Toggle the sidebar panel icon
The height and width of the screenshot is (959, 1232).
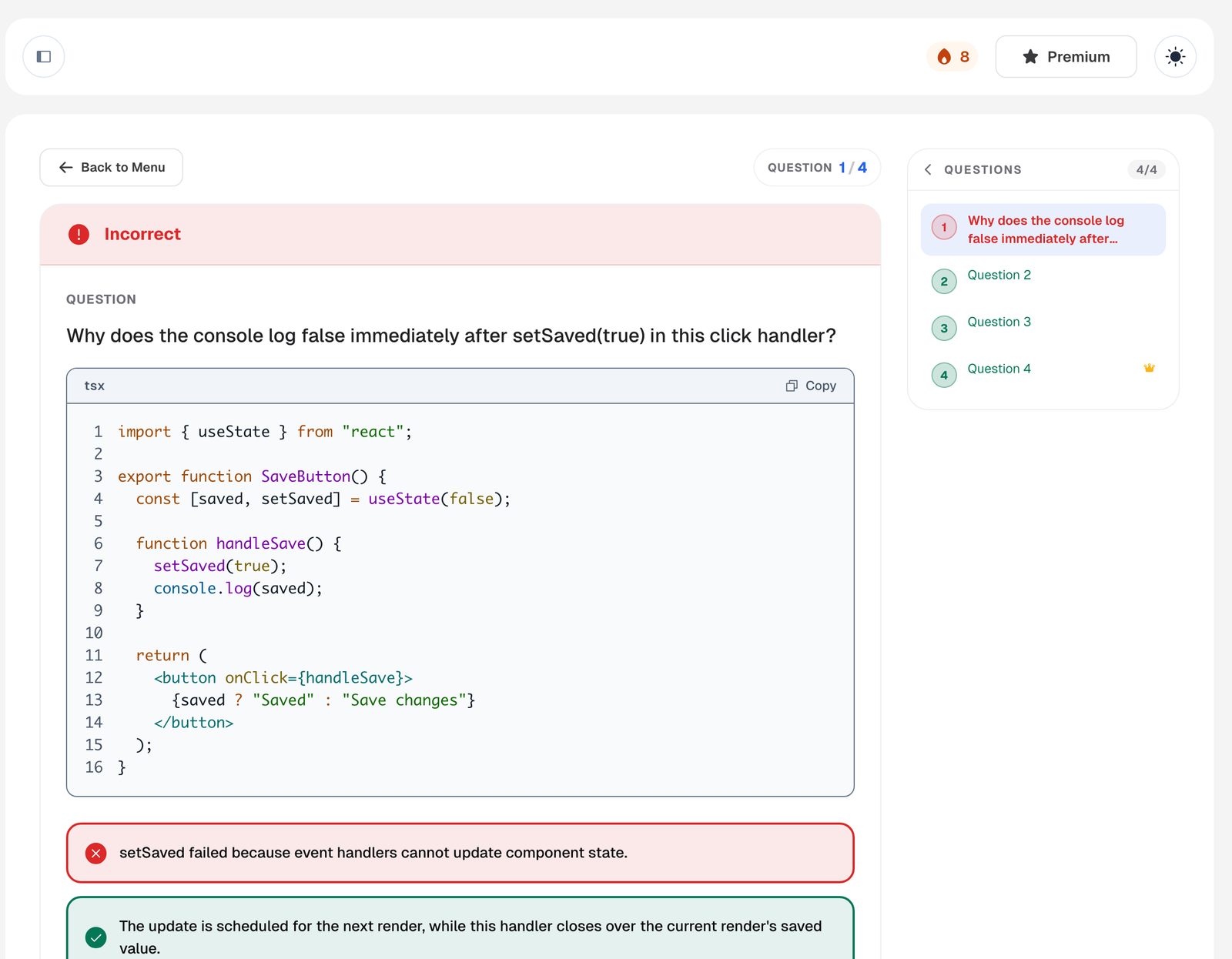(44, 57)
